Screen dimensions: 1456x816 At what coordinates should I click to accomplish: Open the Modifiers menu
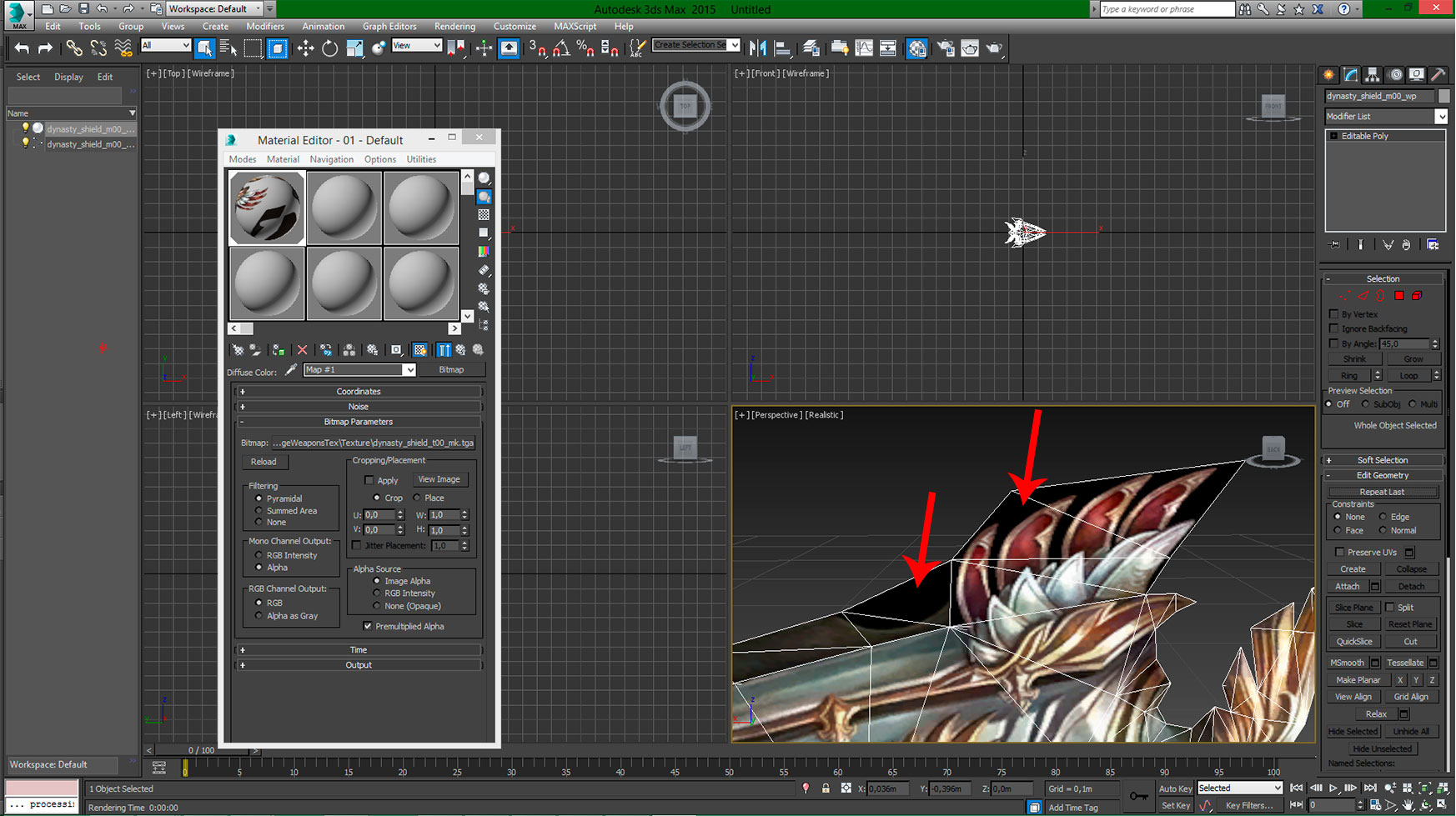click(x=265, y=27)
